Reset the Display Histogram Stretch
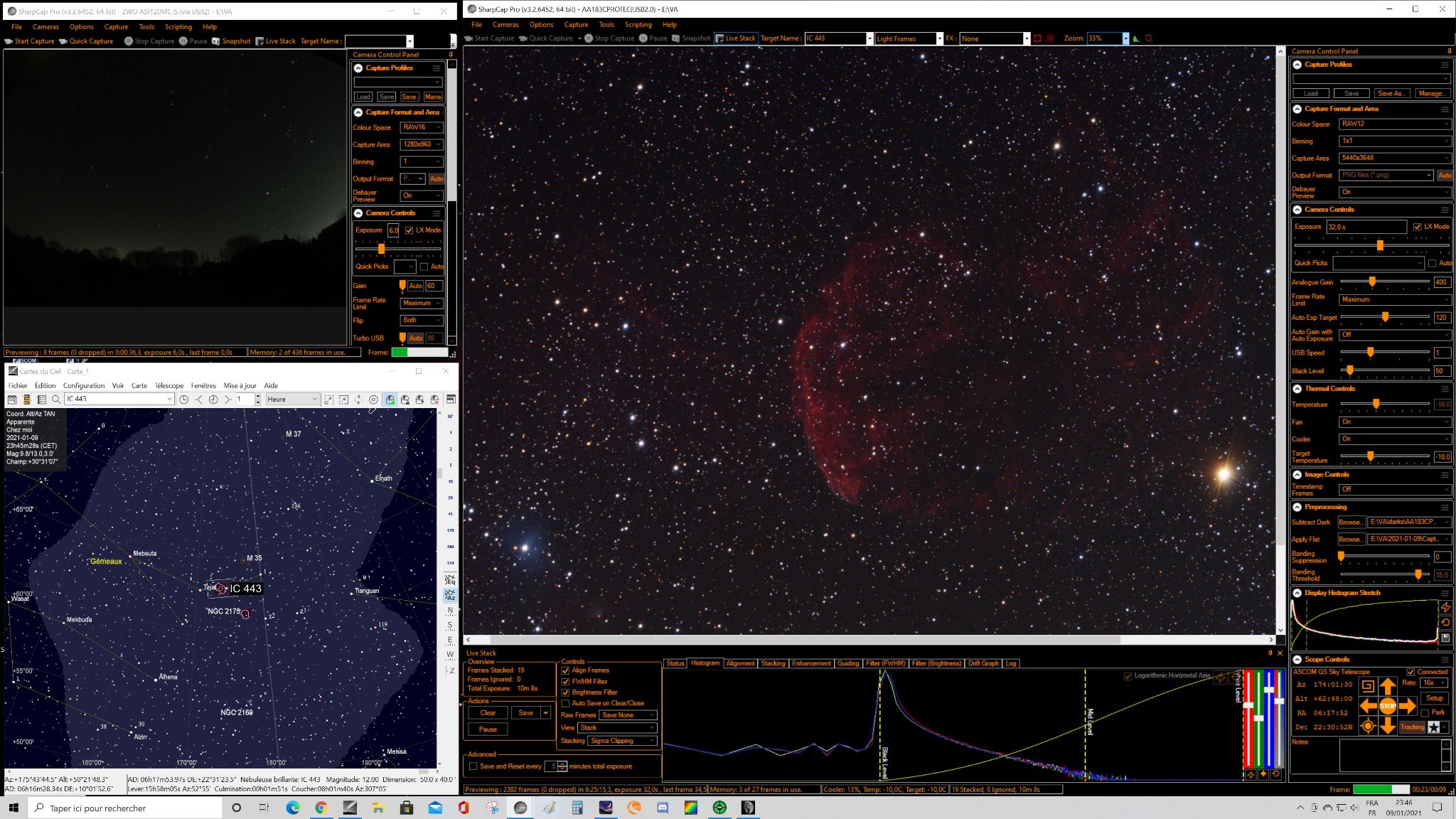The width and height of the screenshot is (1456, 819). pyautogui.click(x=1445, y=623)
